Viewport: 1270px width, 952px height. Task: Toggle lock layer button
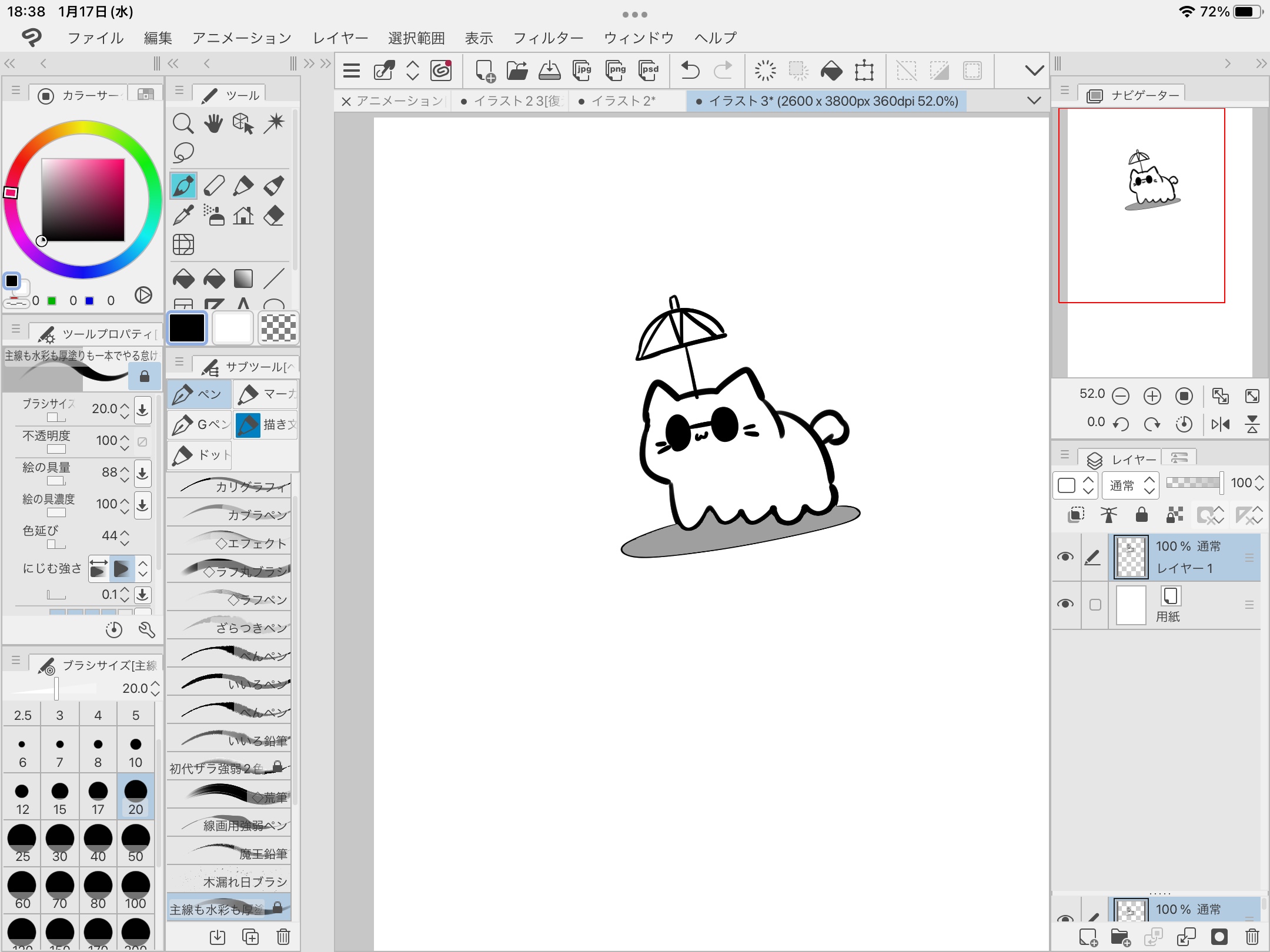tap(1141, 515)
